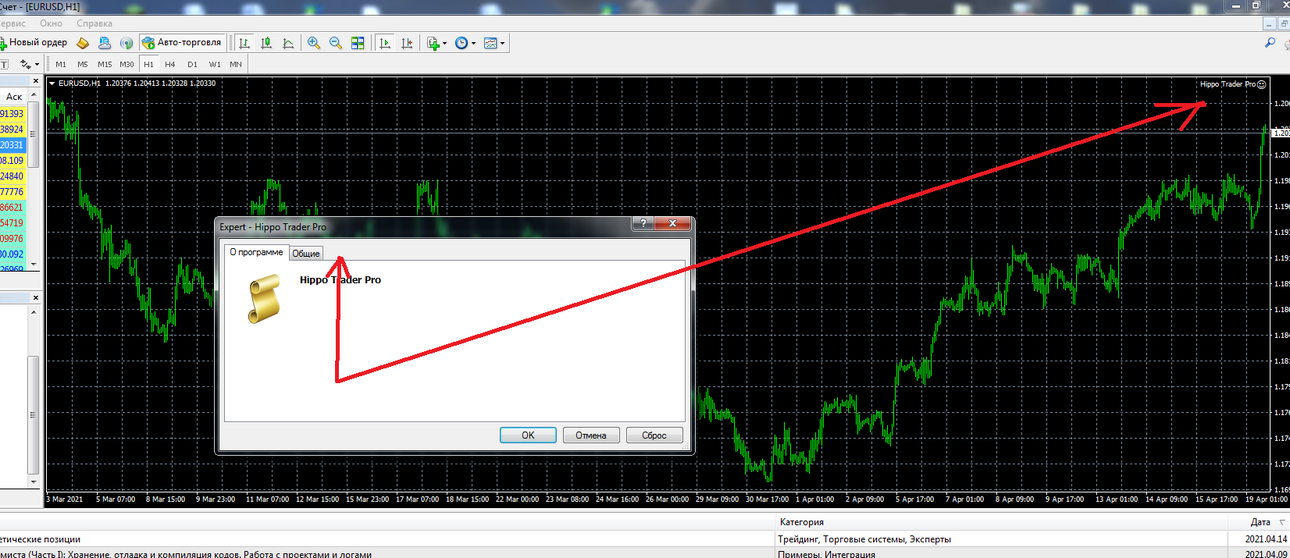Select the Market Watch row ending 08.109
The height and width of the screenshot is (558, 1290).
[x=13, y=160]
